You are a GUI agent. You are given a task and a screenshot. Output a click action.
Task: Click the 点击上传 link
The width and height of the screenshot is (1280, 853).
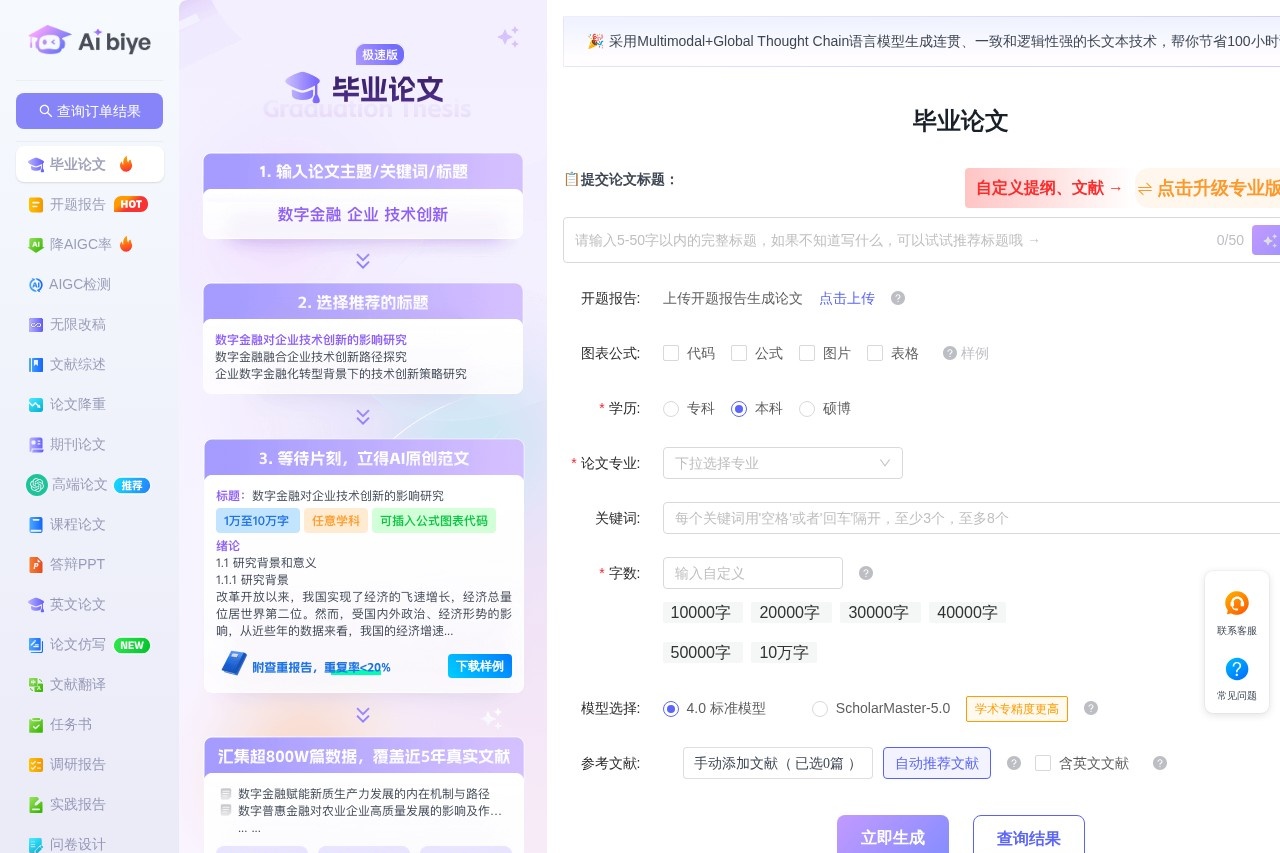coord(846,298)
